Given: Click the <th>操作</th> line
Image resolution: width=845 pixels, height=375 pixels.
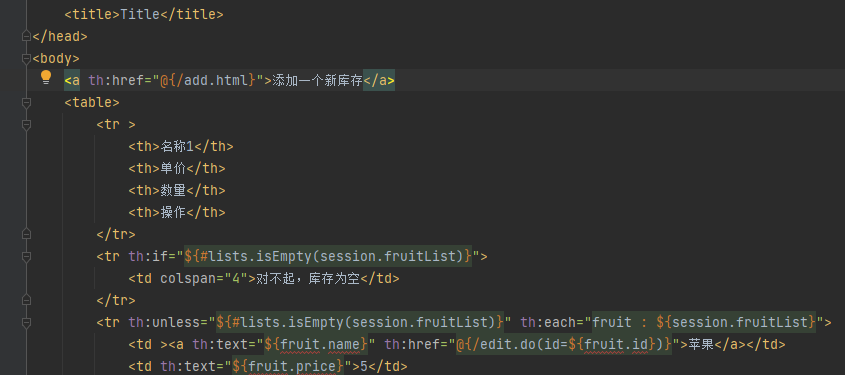Looking at the screenshot, I should (177, 212).
